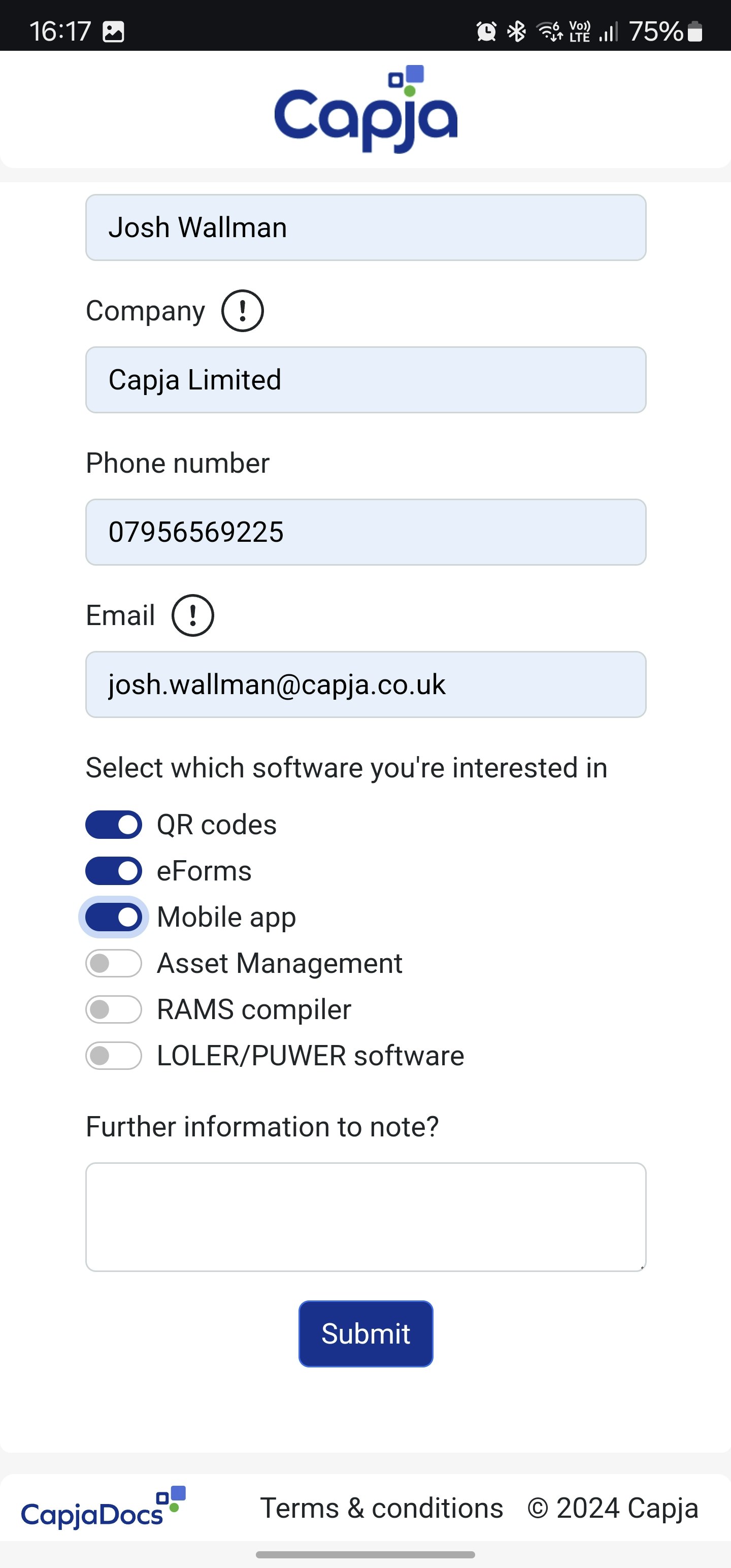
Task: Tap the battery indicator icon
Action: (x=695, y=31)
